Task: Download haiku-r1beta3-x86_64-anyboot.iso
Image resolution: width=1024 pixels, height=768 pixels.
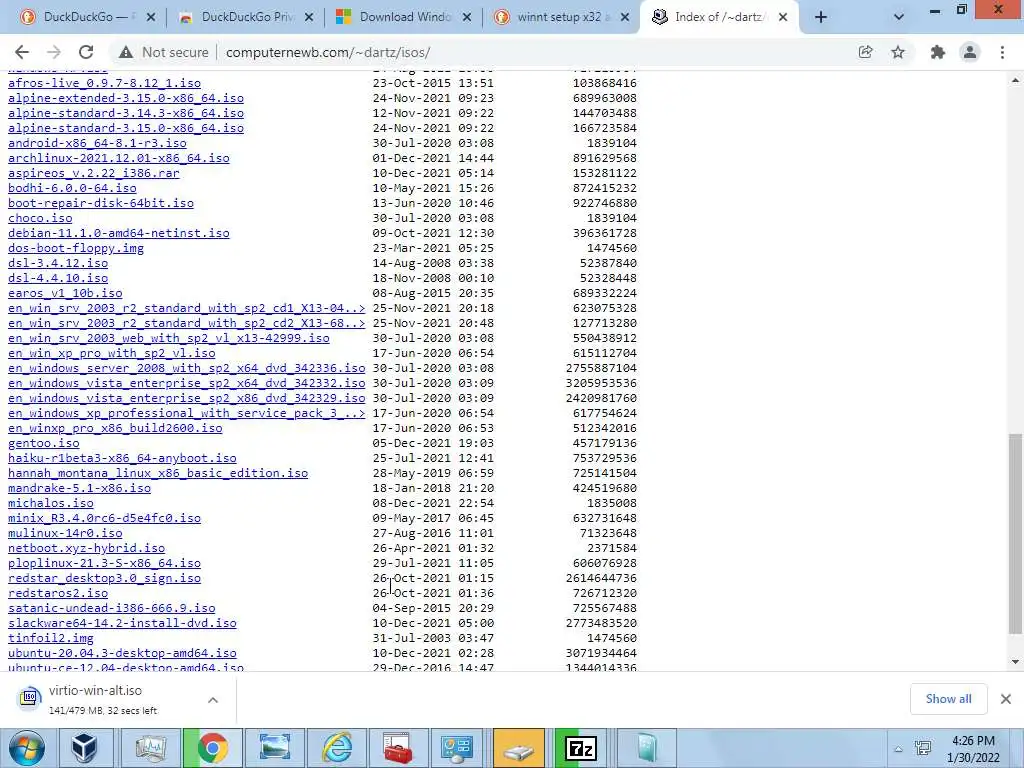Action: (122, 458)
